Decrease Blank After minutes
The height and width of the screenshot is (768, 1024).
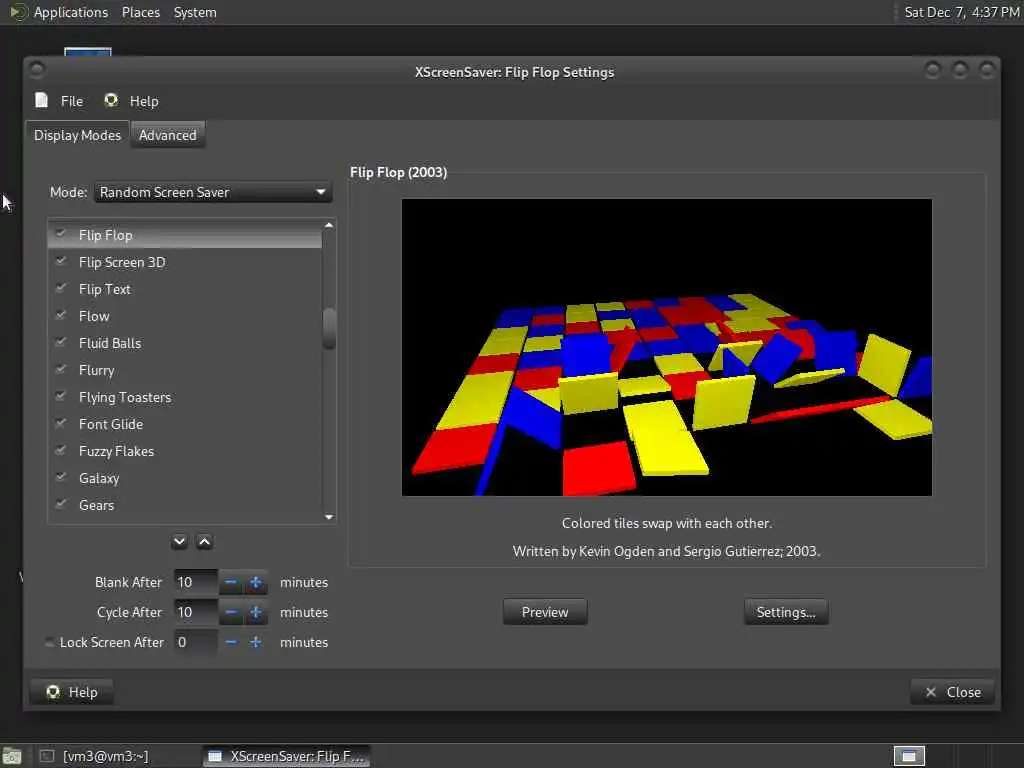231,582
